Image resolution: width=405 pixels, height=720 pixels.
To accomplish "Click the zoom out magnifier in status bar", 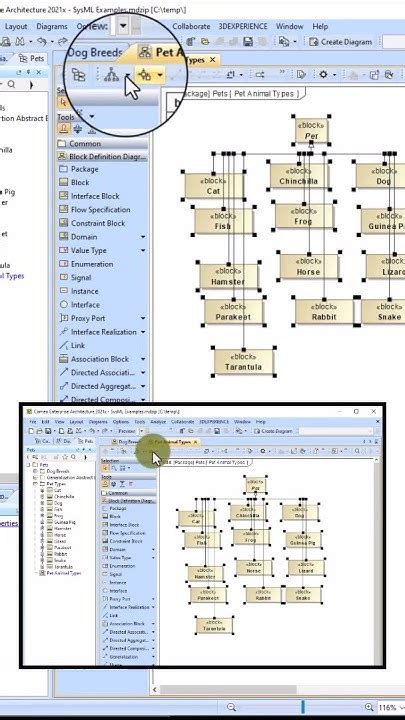I will click(231, 708).
